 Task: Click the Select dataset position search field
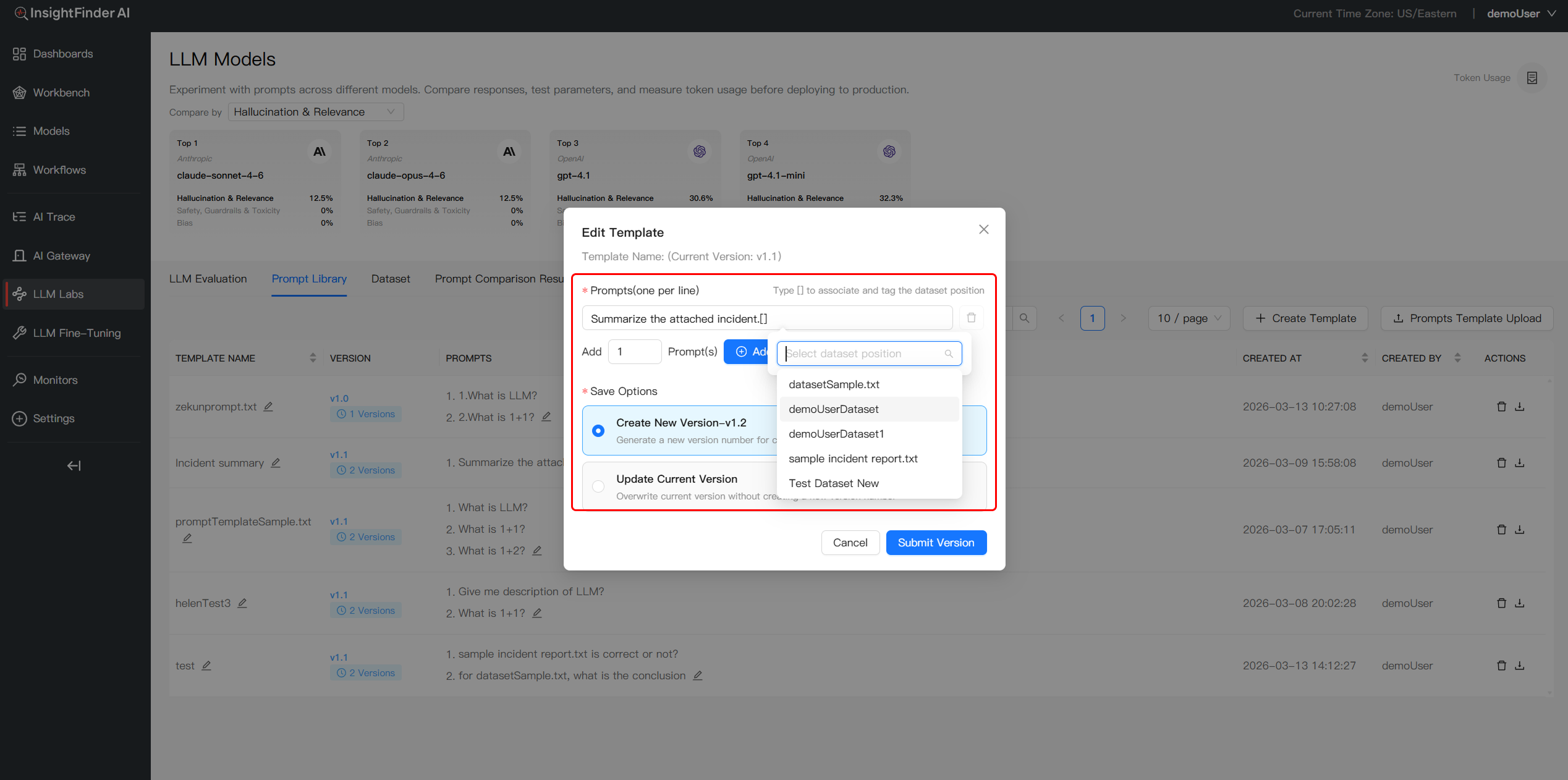click(x=863, y=354)
